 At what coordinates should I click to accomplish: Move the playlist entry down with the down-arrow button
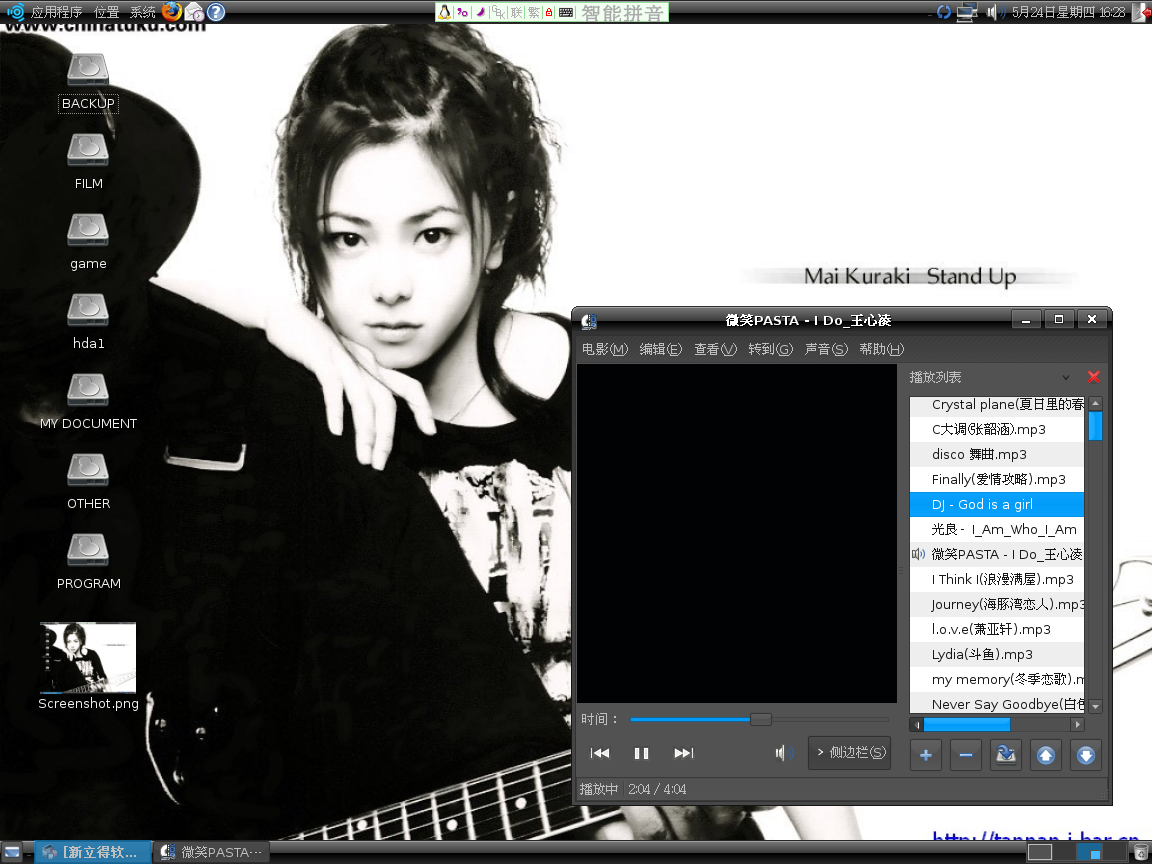(1086, 755)
